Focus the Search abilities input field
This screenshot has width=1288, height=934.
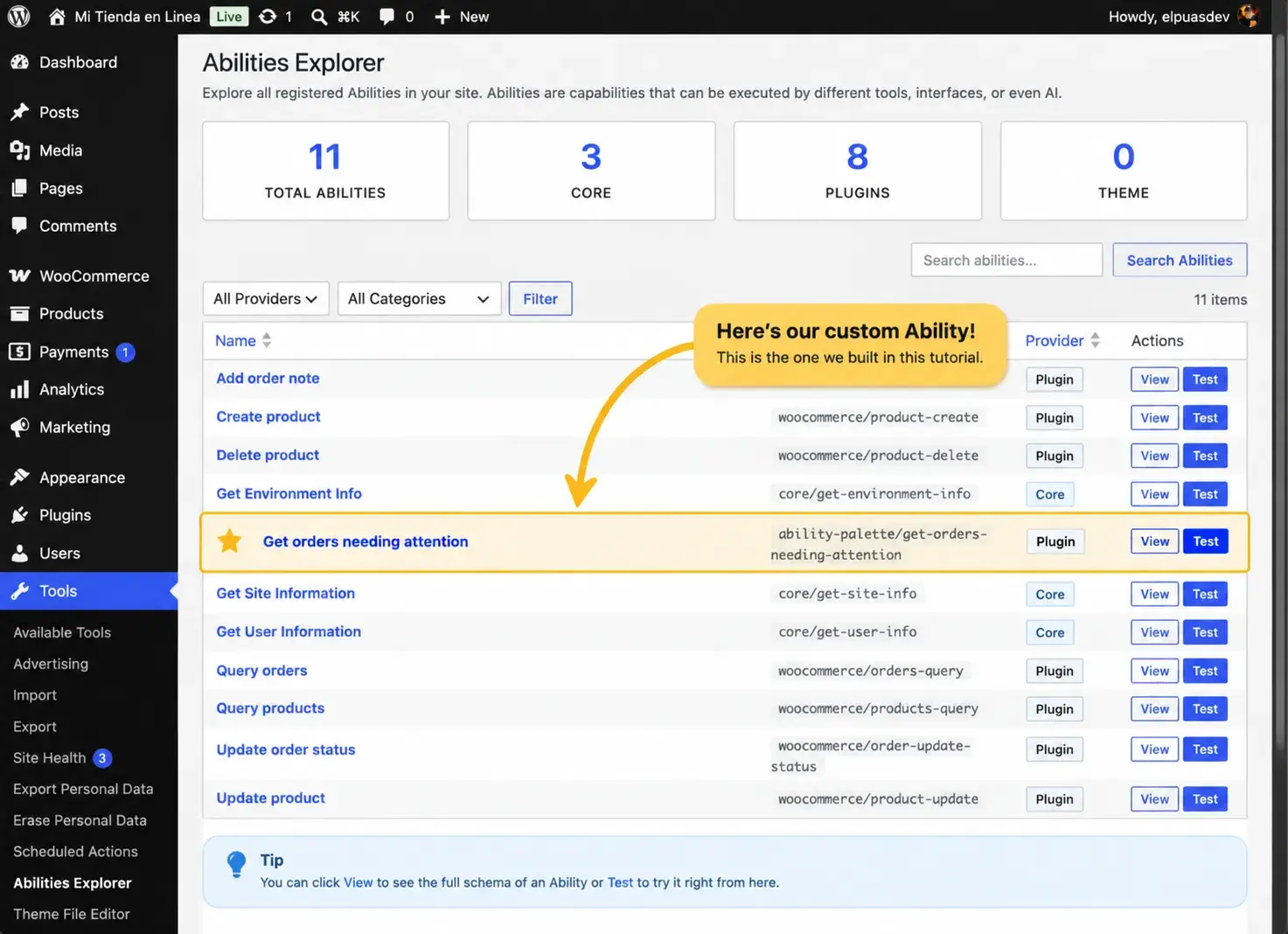coord(1006,261)
